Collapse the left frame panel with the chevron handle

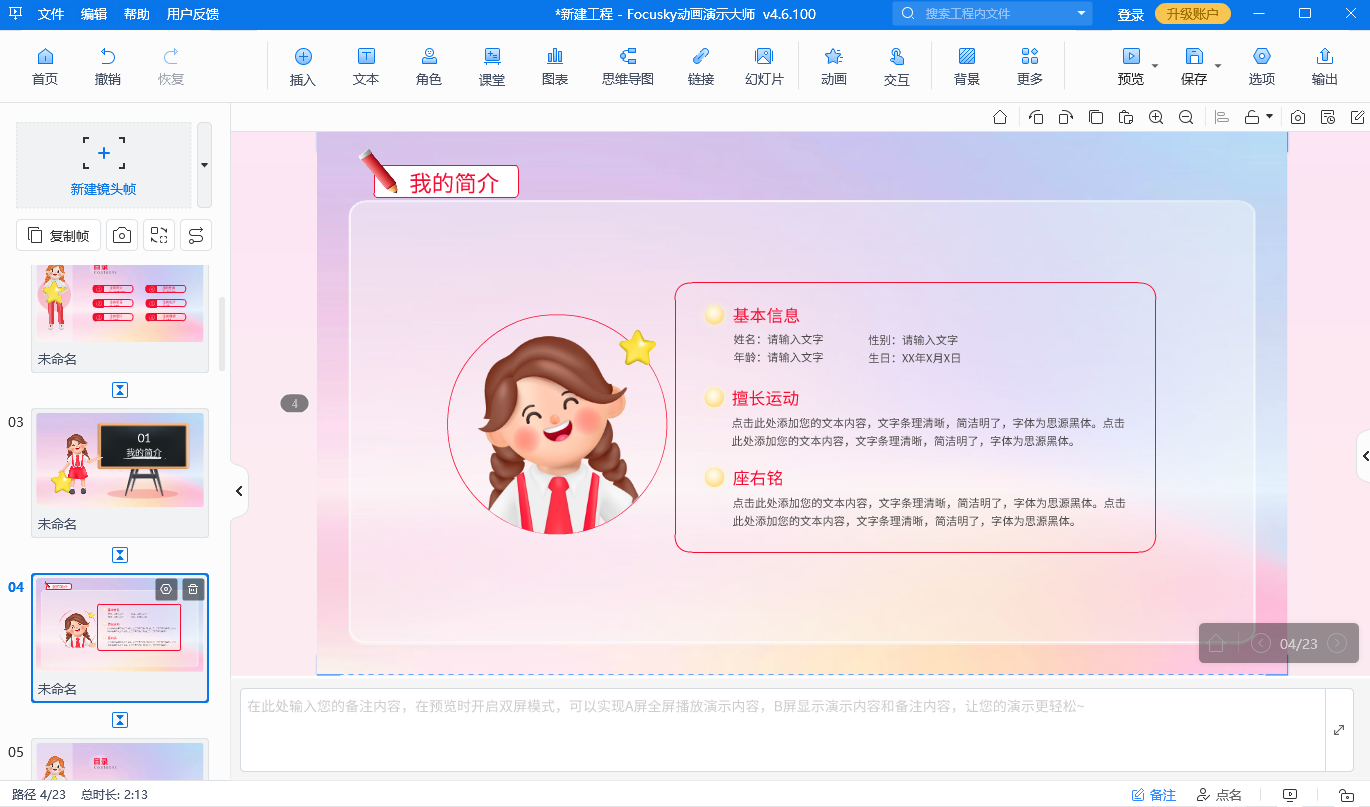point(240,491)
